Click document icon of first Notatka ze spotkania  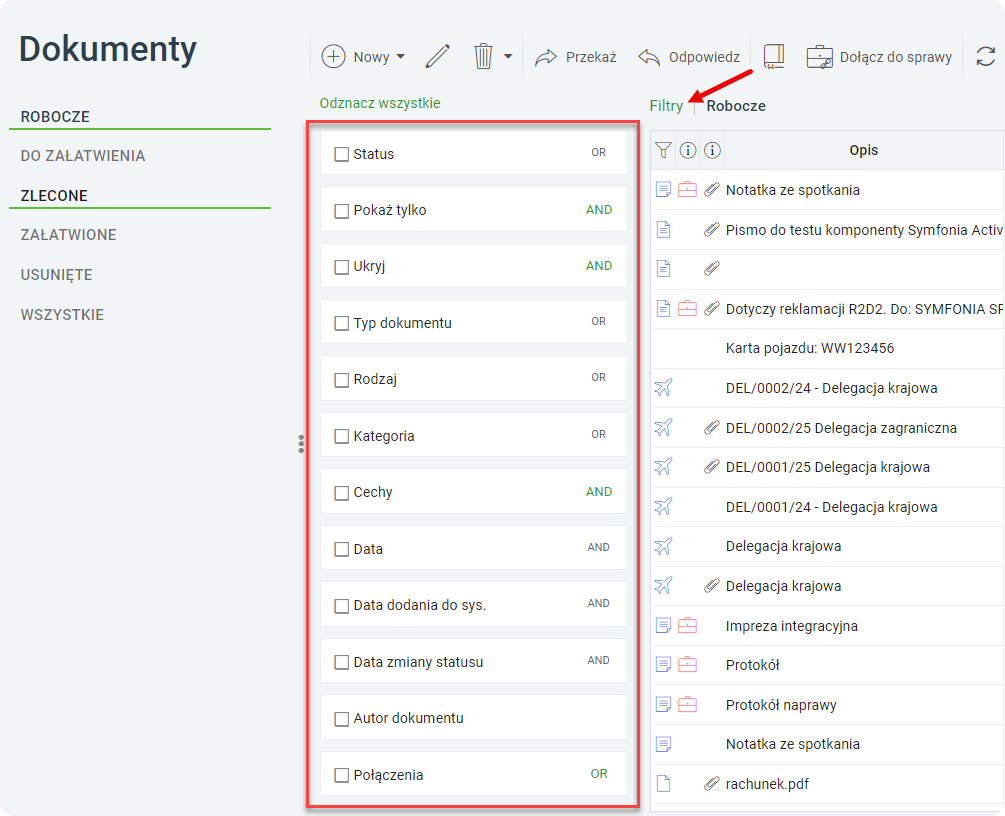pyautogui.click(x=663, y=190)
